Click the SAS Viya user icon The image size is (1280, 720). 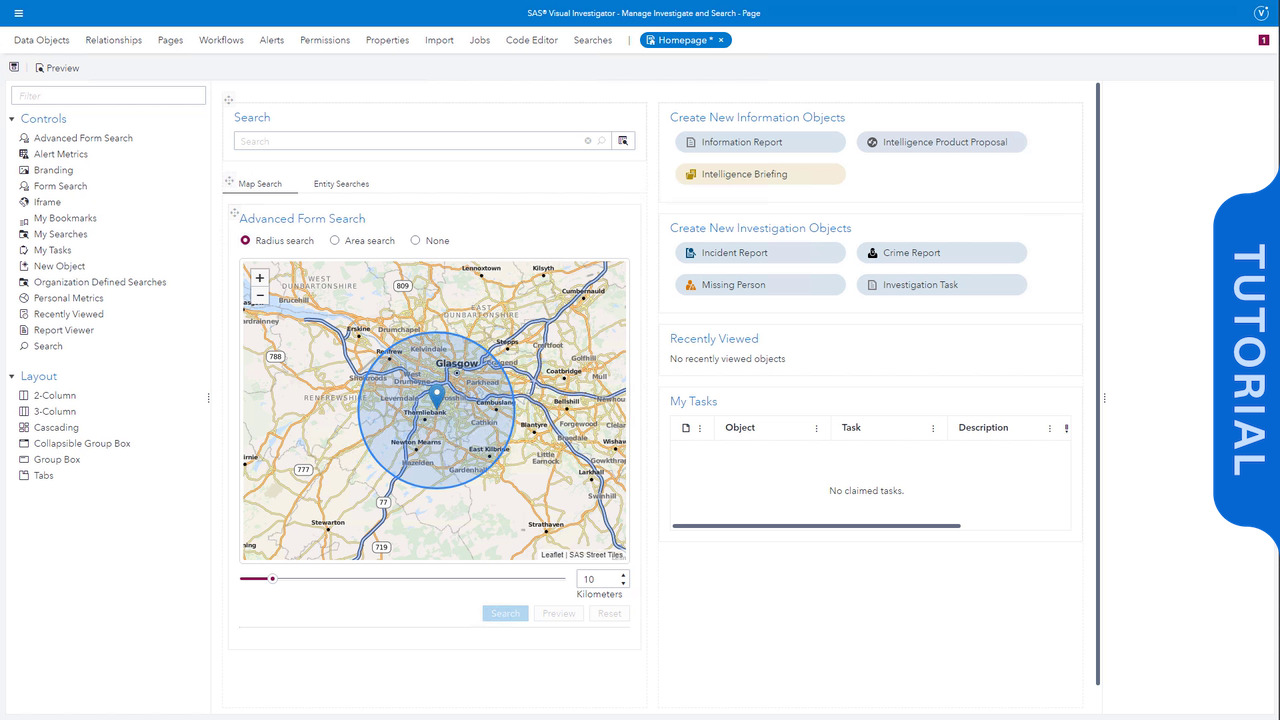[x=1261, y=13]
